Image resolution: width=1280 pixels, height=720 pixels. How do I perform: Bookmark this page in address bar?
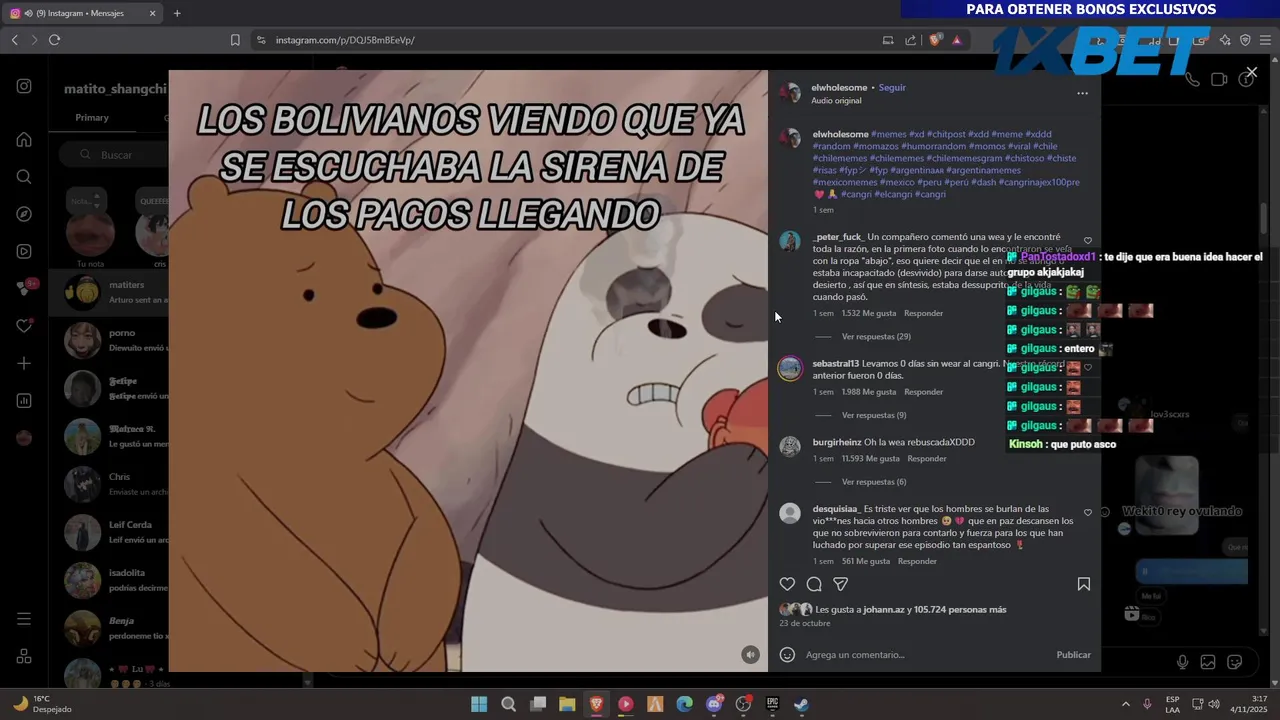click(235, 40)
